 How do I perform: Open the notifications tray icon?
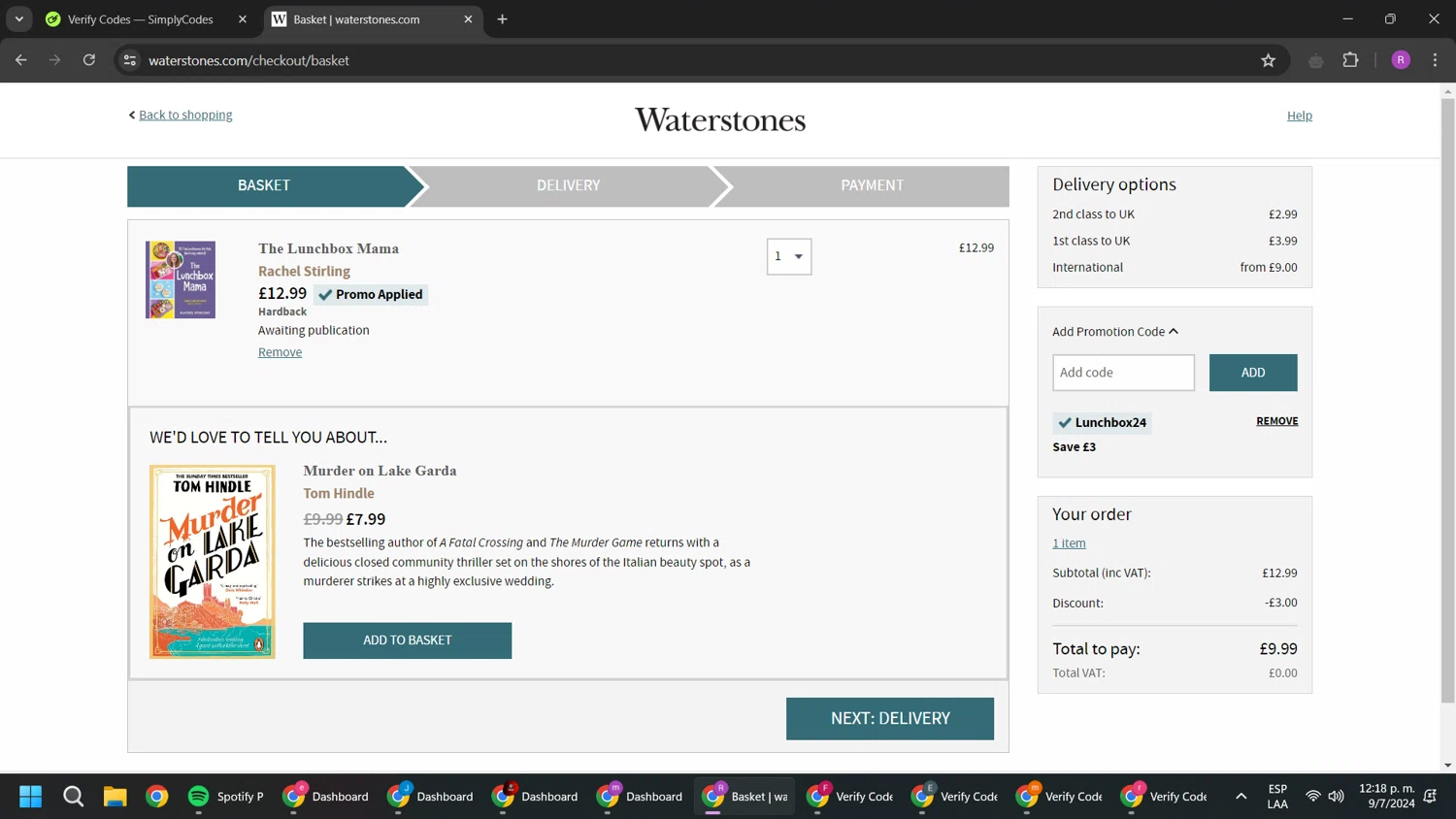pyautogui.click(x=1430, y=797)
